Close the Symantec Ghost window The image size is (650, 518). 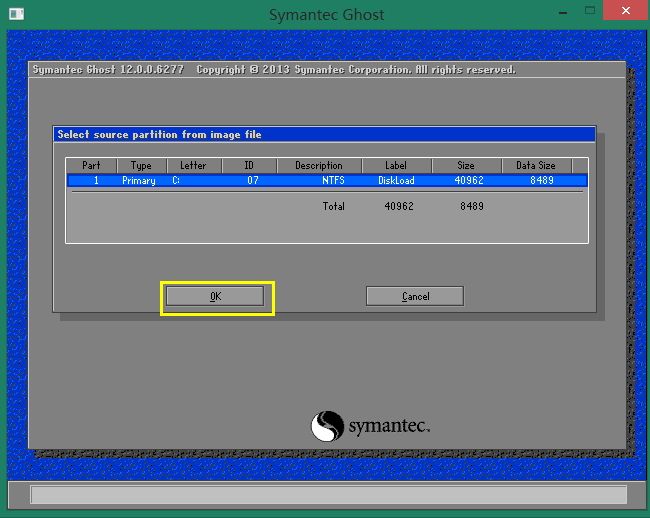626,10
